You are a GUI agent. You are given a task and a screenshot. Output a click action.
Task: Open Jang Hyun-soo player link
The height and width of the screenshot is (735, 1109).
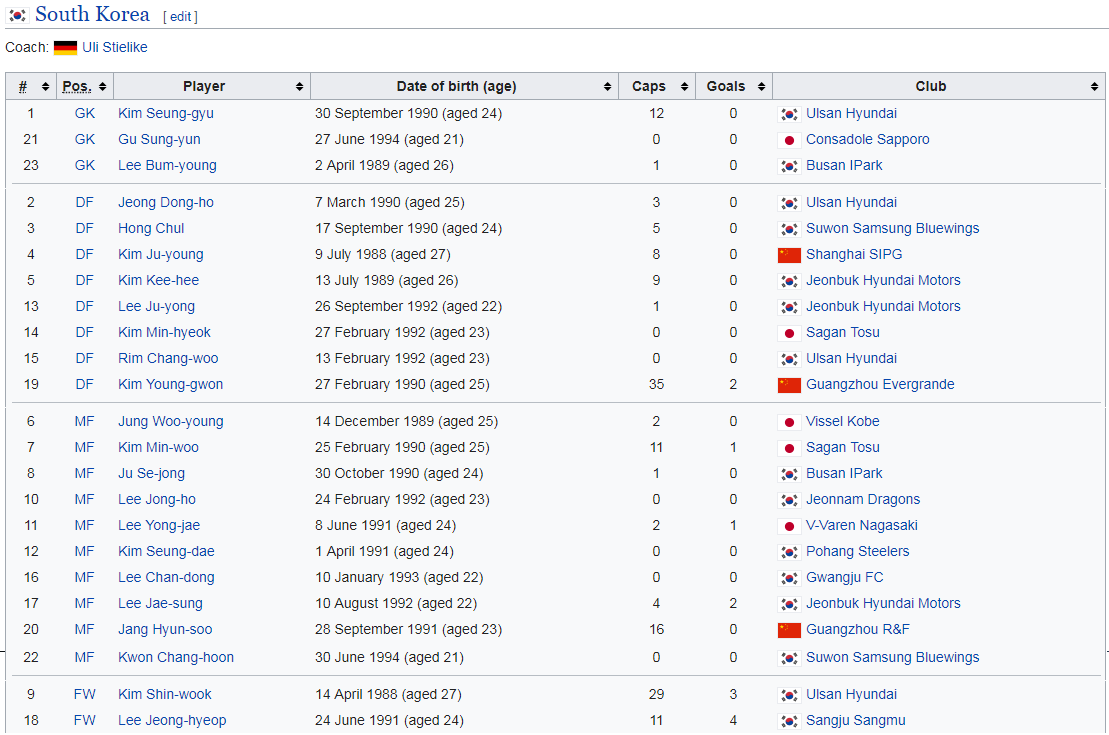point(165,630)
